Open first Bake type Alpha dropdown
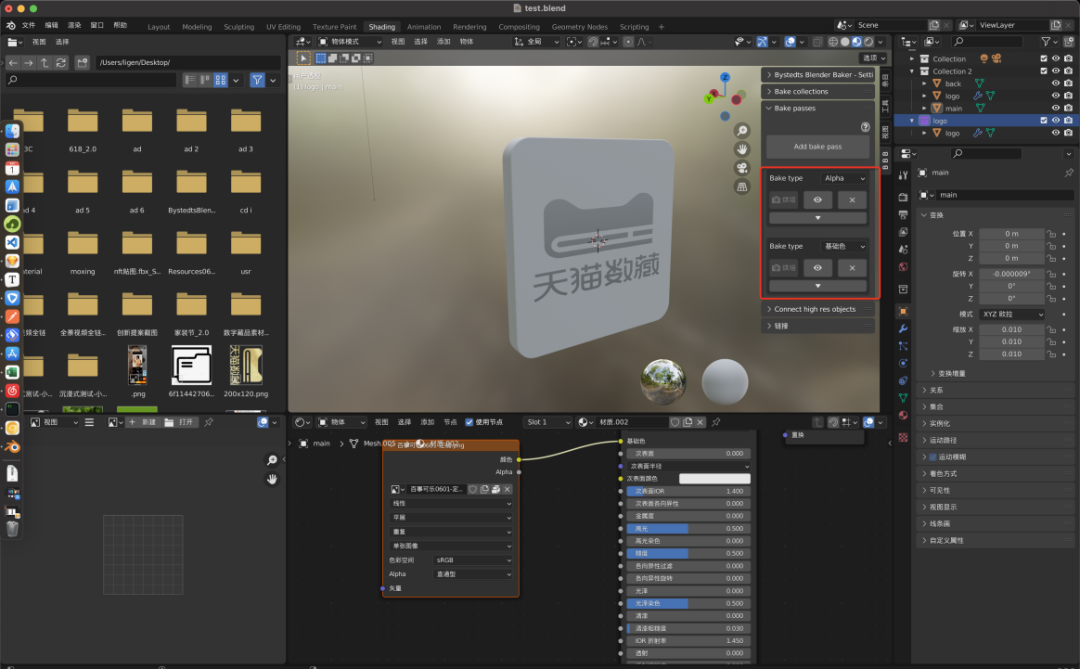The height and width of the screenshot is (669, 1080). pos(844,178)
